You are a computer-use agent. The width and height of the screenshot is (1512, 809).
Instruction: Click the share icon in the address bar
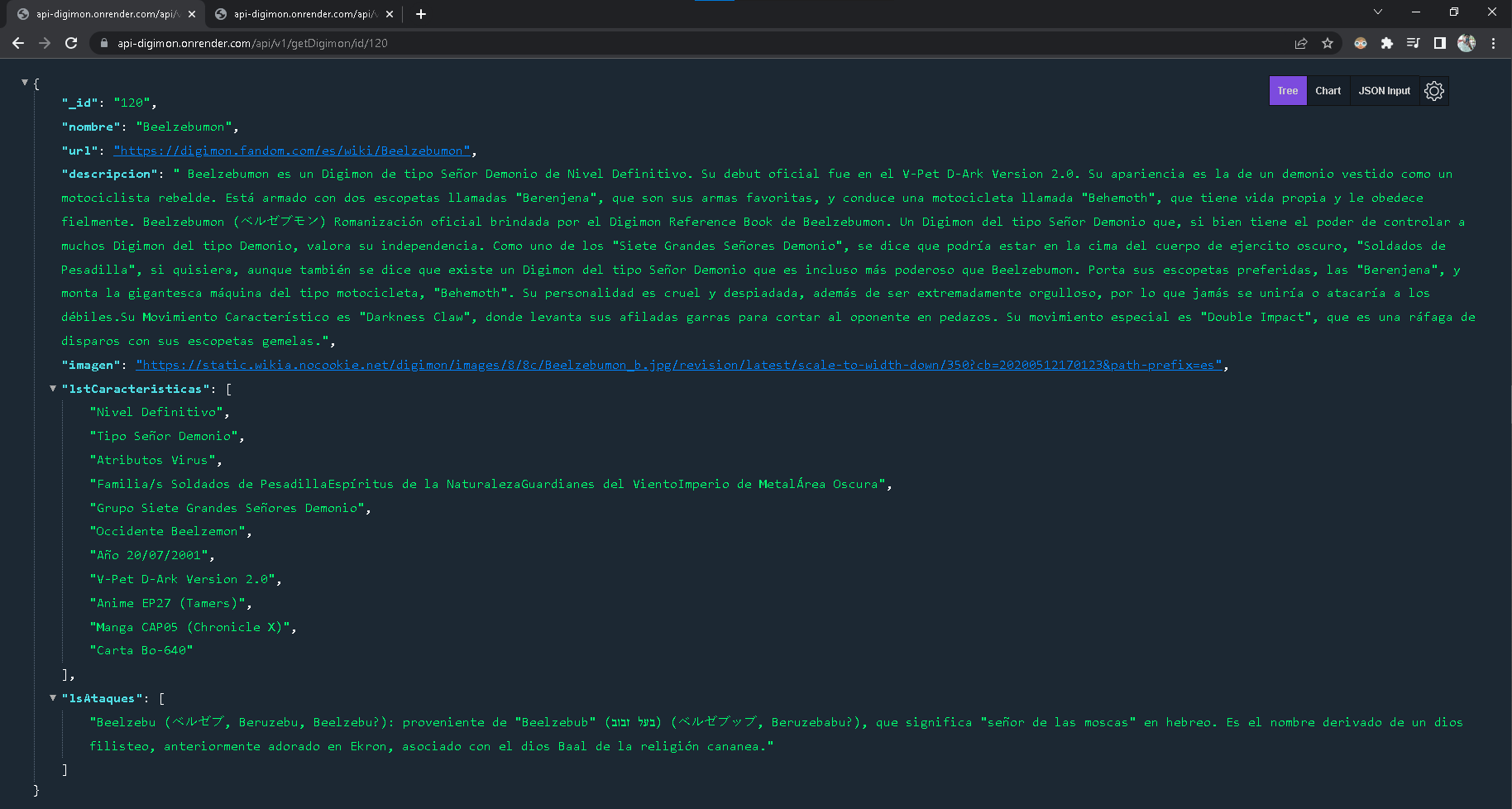coord(1301,42)
